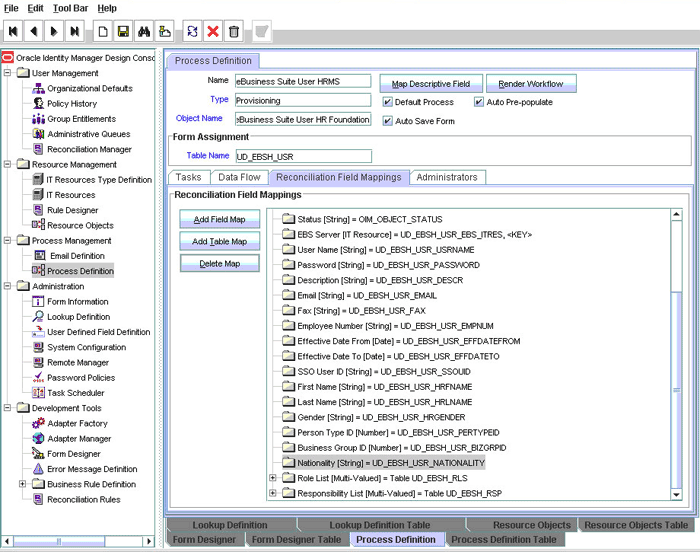The height and width of the screenshot is (552, 700).
Task: Select Reconciliation Rules tree item
Action: click(77, 499)
